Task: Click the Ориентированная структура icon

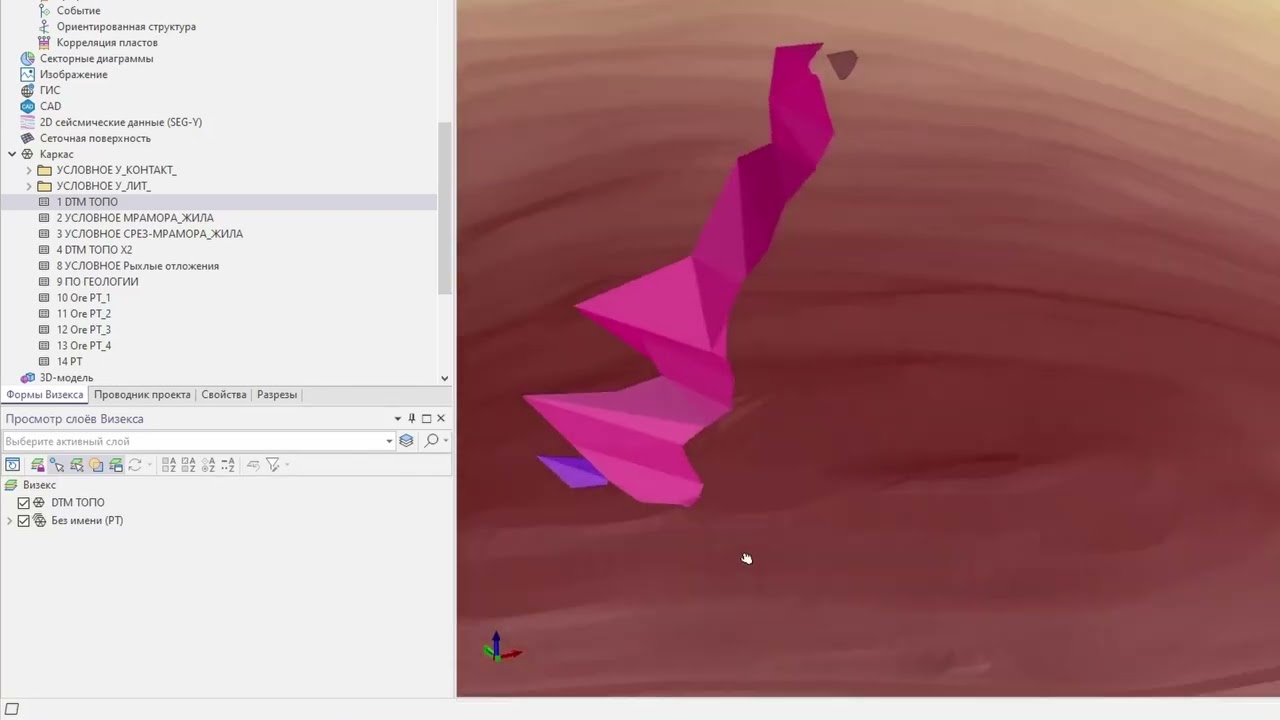Action: click(x=44, y=26)
